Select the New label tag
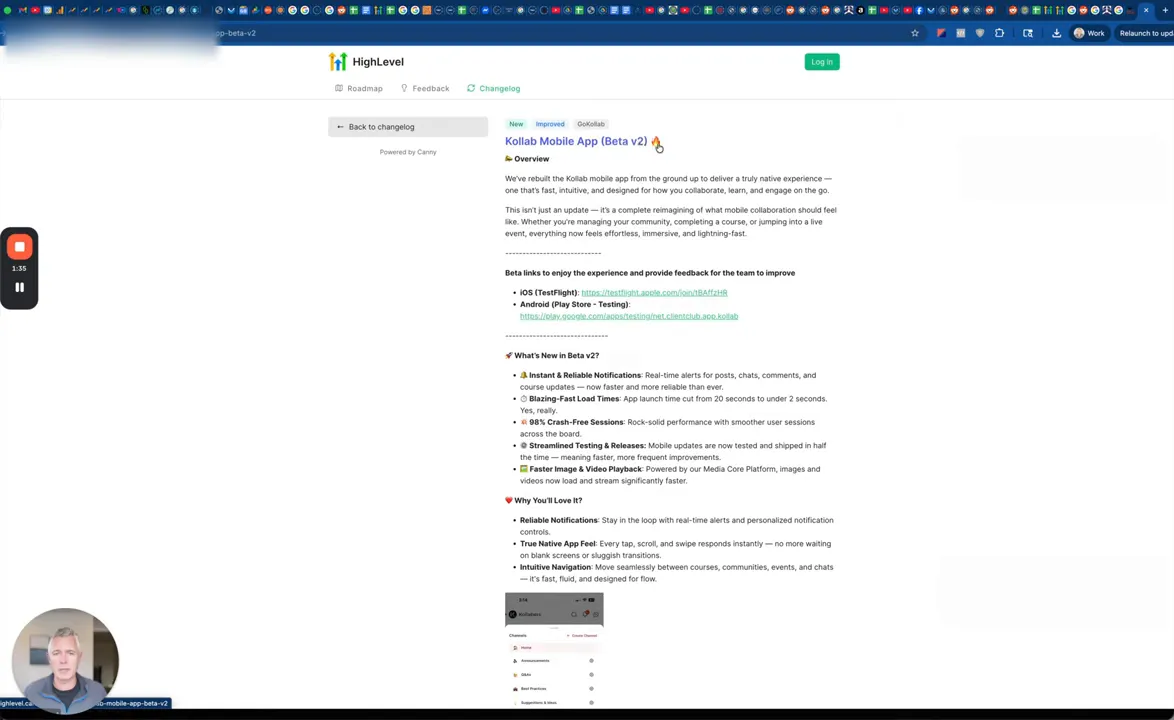The width and height of the screenshot is (1174, 720). click(x=516, y=124)
